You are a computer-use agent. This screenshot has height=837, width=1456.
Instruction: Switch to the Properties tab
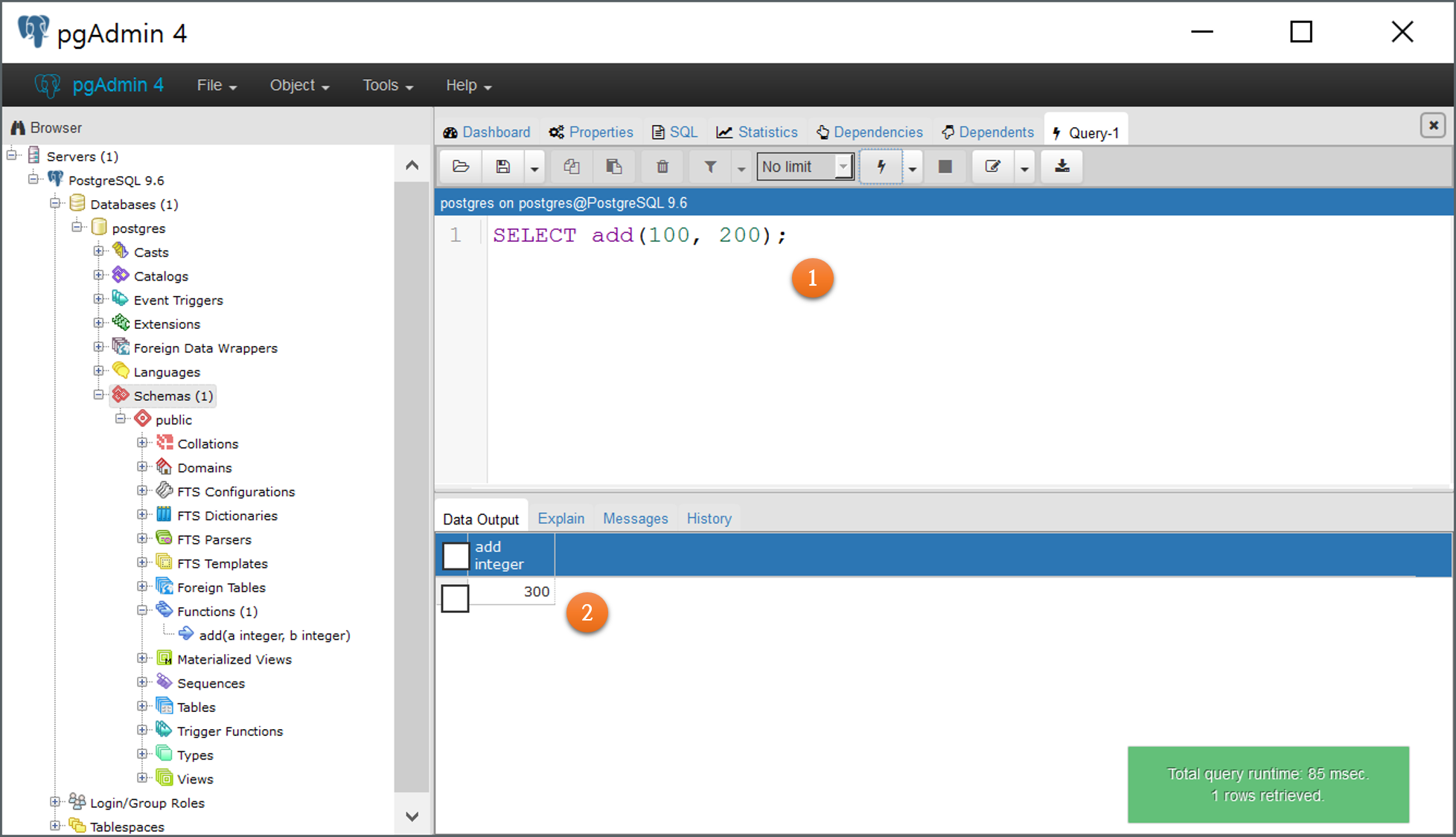click(591, 132)
